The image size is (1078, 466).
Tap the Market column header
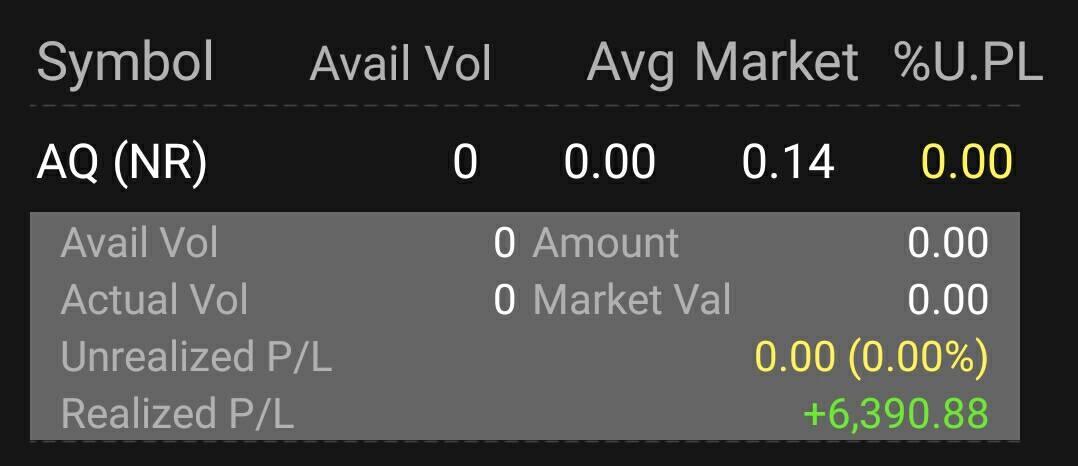776,62
